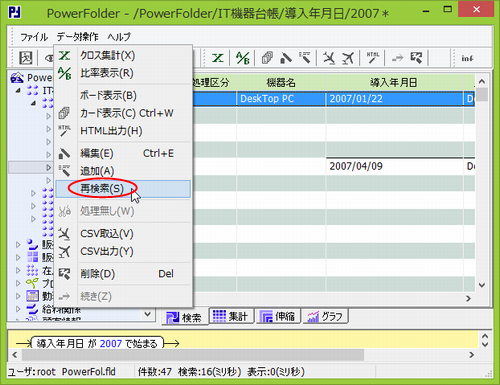Click the CSV import toolbar icon

coord(329,58)
